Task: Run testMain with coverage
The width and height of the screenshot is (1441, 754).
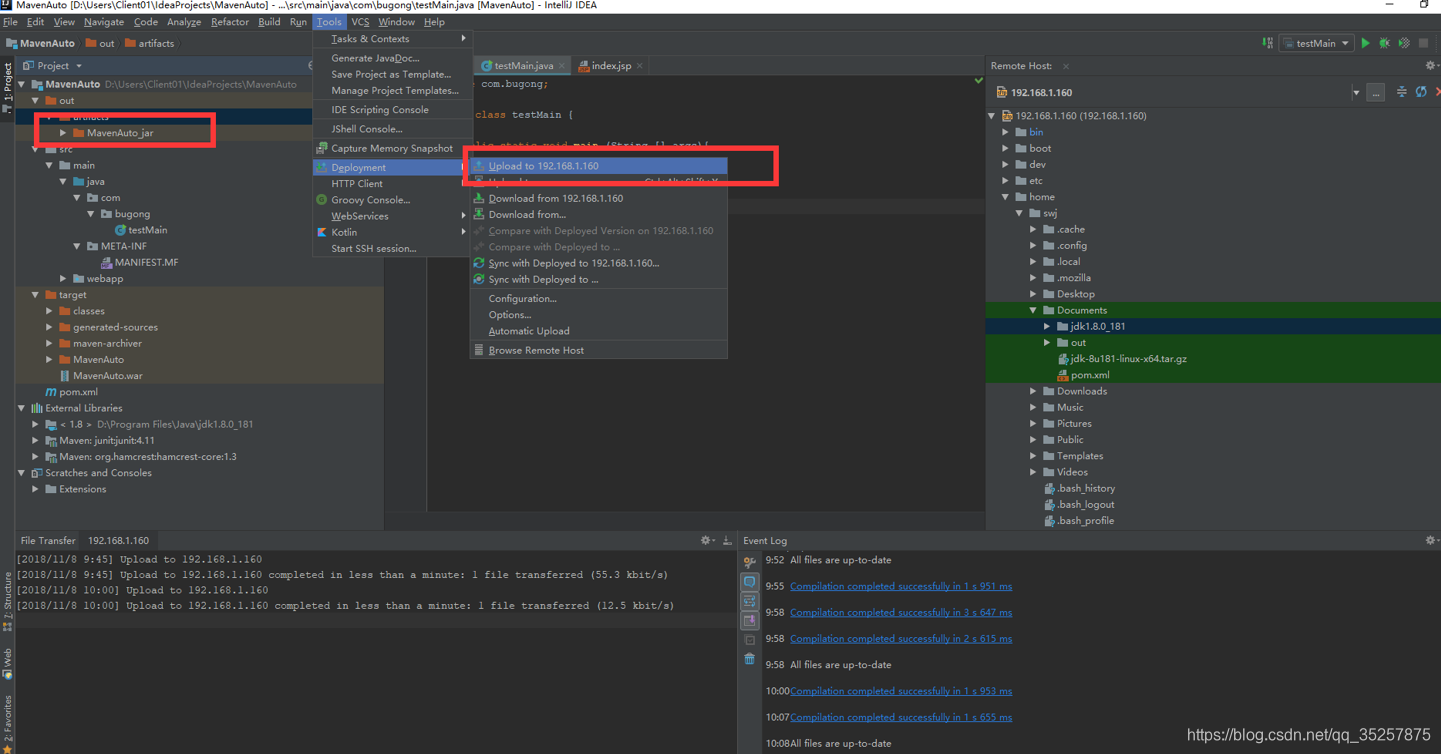Action: click(1404, 43)
